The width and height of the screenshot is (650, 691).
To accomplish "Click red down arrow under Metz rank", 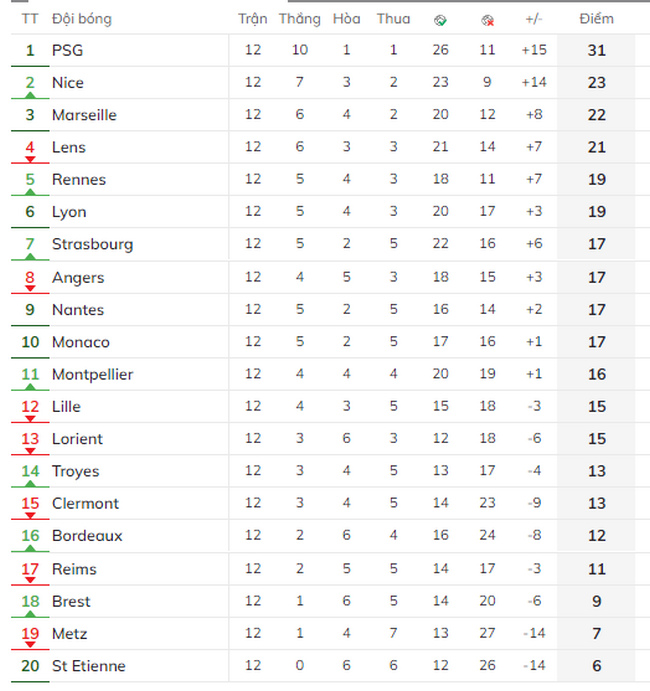I will point(30,644).
